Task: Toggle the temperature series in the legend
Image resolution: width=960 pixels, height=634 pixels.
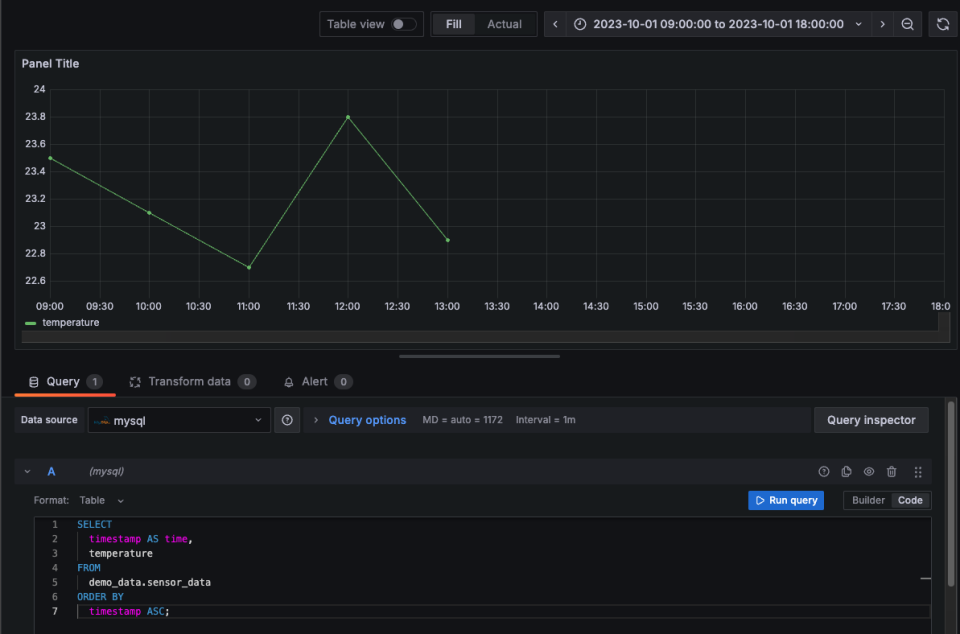Action: coord(69,322)
